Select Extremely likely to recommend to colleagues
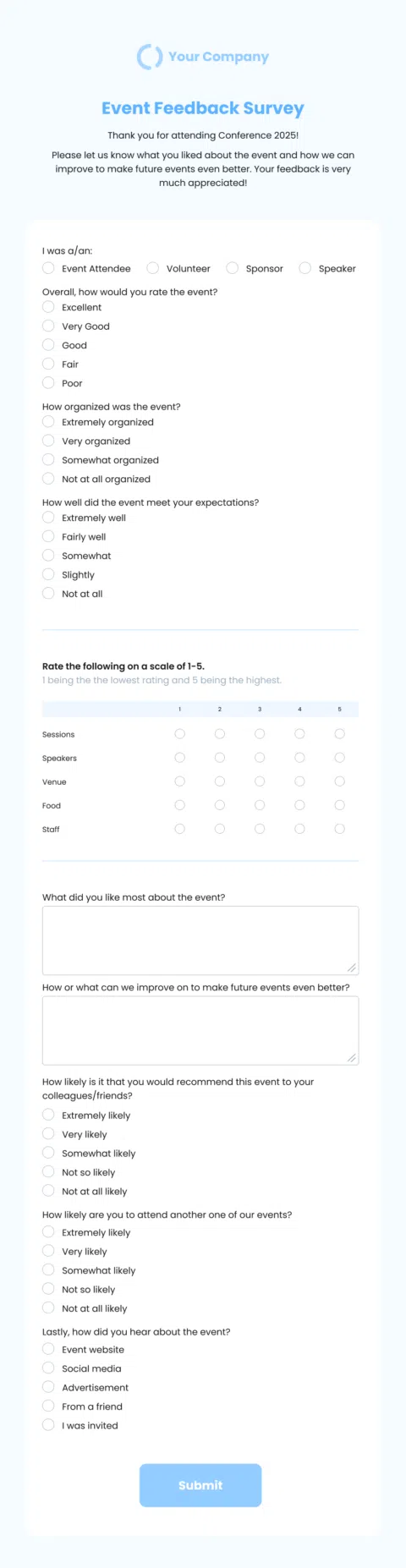The image size is (406, 1568). click(48, 1115)
